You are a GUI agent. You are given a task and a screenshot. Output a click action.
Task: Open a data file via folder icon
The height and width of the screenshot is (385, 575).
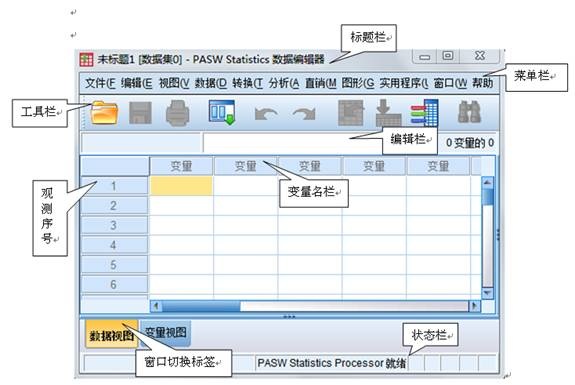pos(105,112)
